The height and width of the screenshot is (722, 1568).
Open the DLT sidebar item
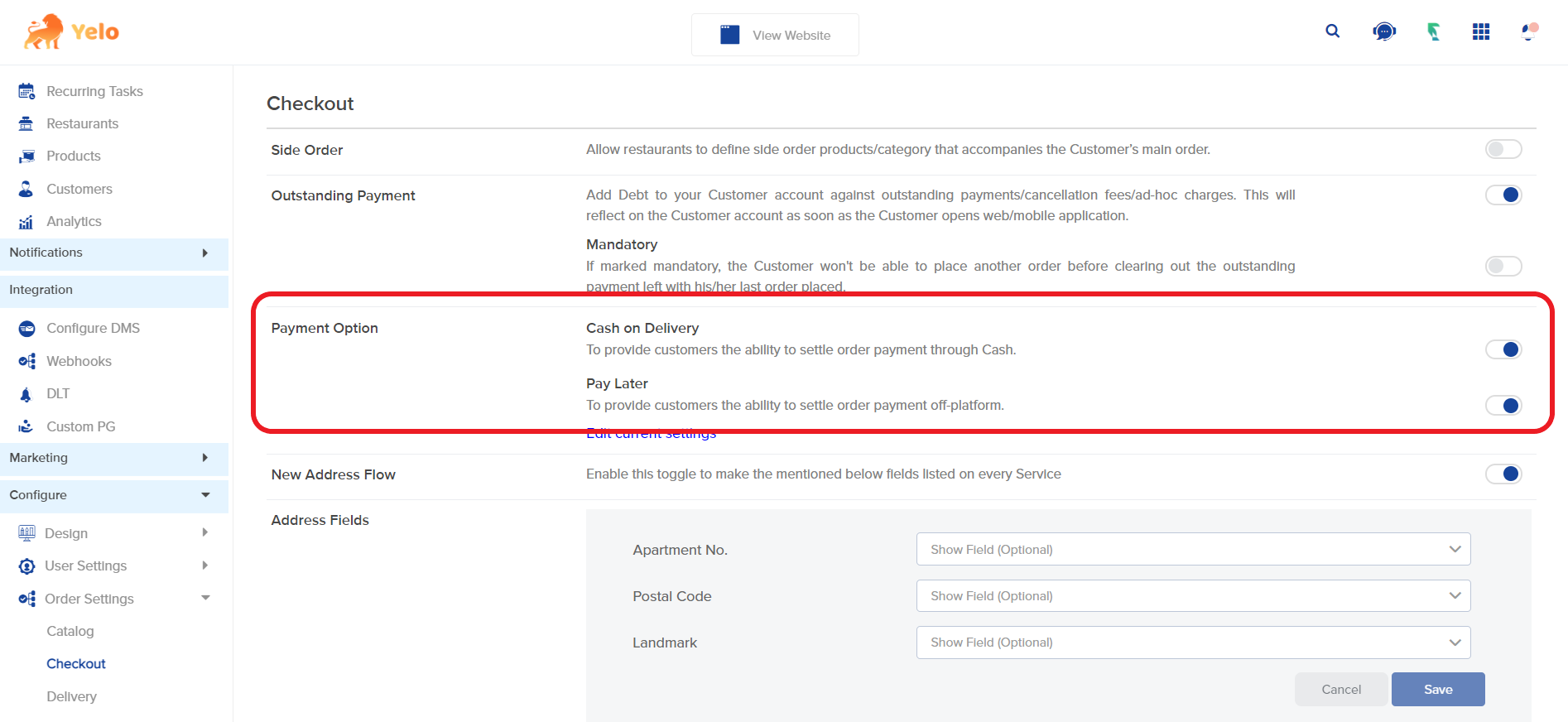[58, 394]
